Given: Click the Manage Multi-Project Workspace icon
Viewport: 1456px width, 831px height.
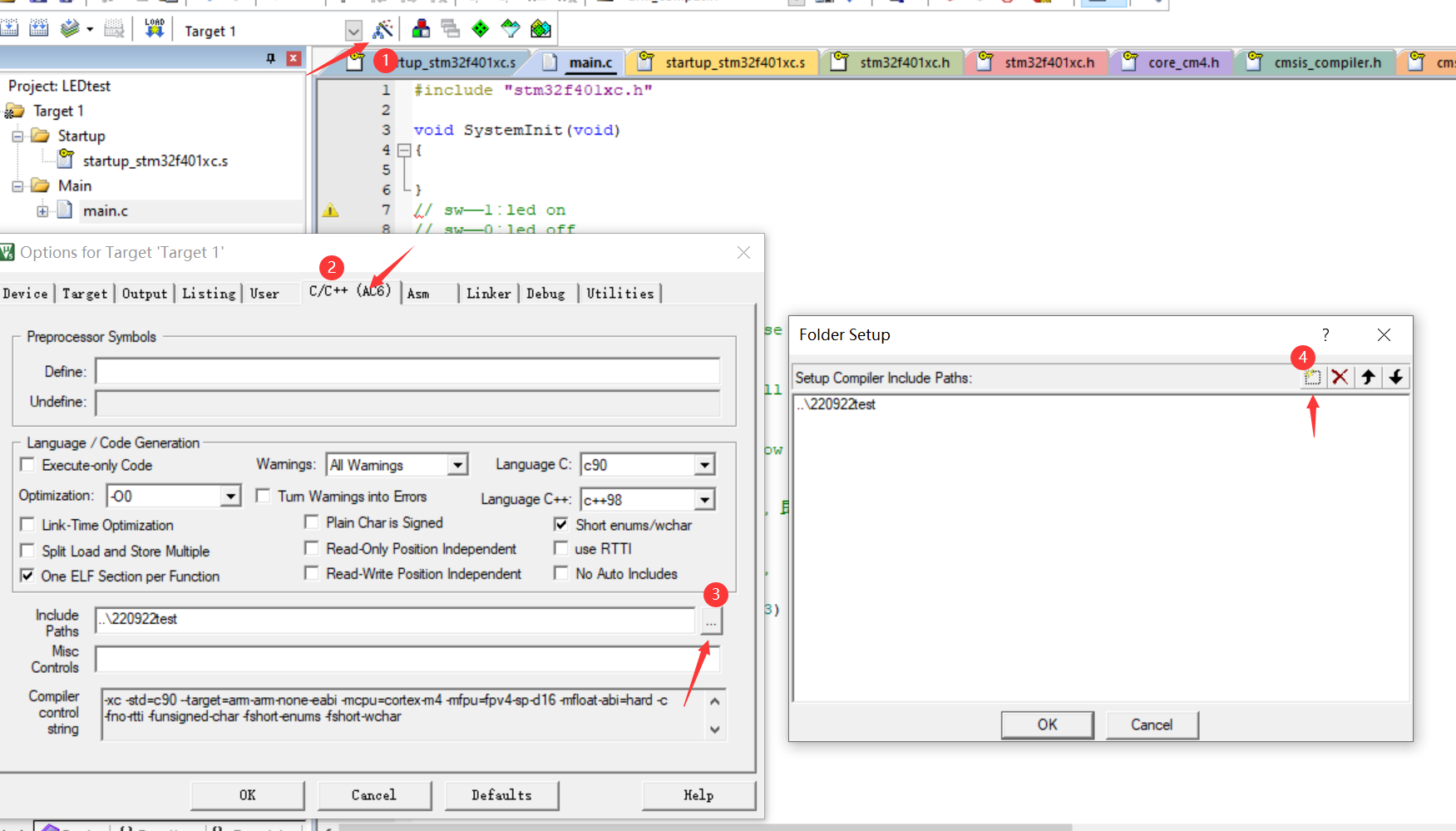Looking at the screenshot, I should coord(451,29).
